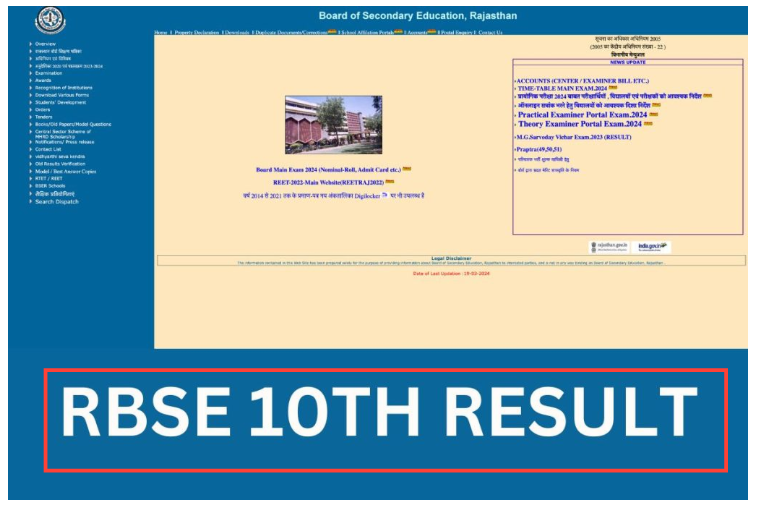This screenshot has height=509, width=757.
Task: Open vidhyarthi seva kendra in the sidebar
Action: click(60, 156)
